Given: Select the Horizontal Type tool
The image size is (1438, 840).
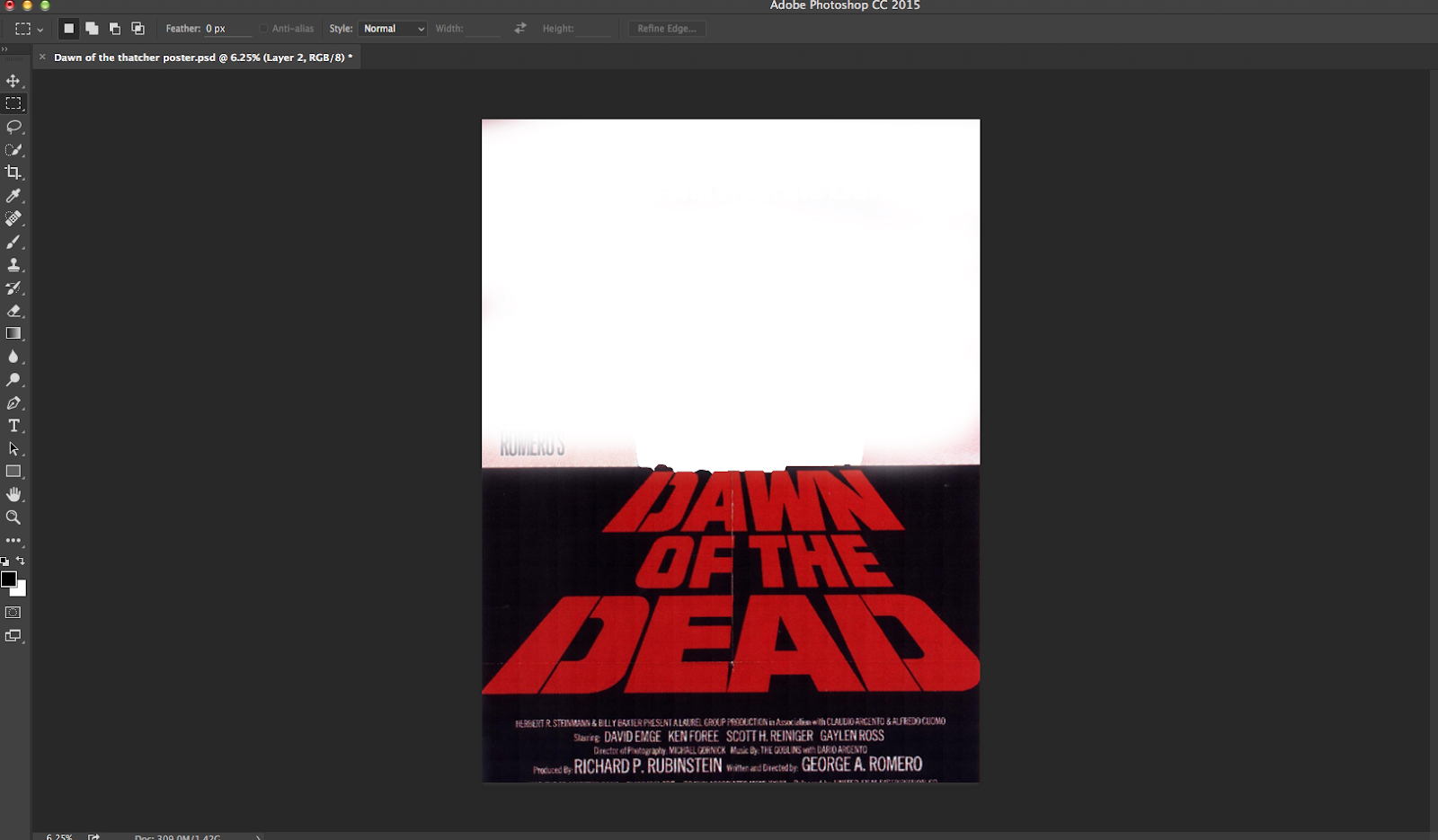Looking at the screenshot, I should pos(13,426).
